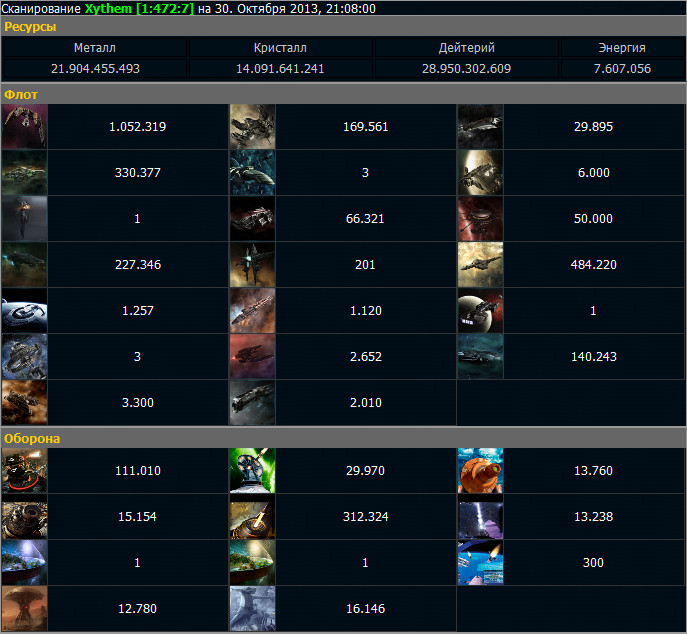687x634 pixels.
Task: Select energy value 7.607.056
Action: click(x=622, y=69)
